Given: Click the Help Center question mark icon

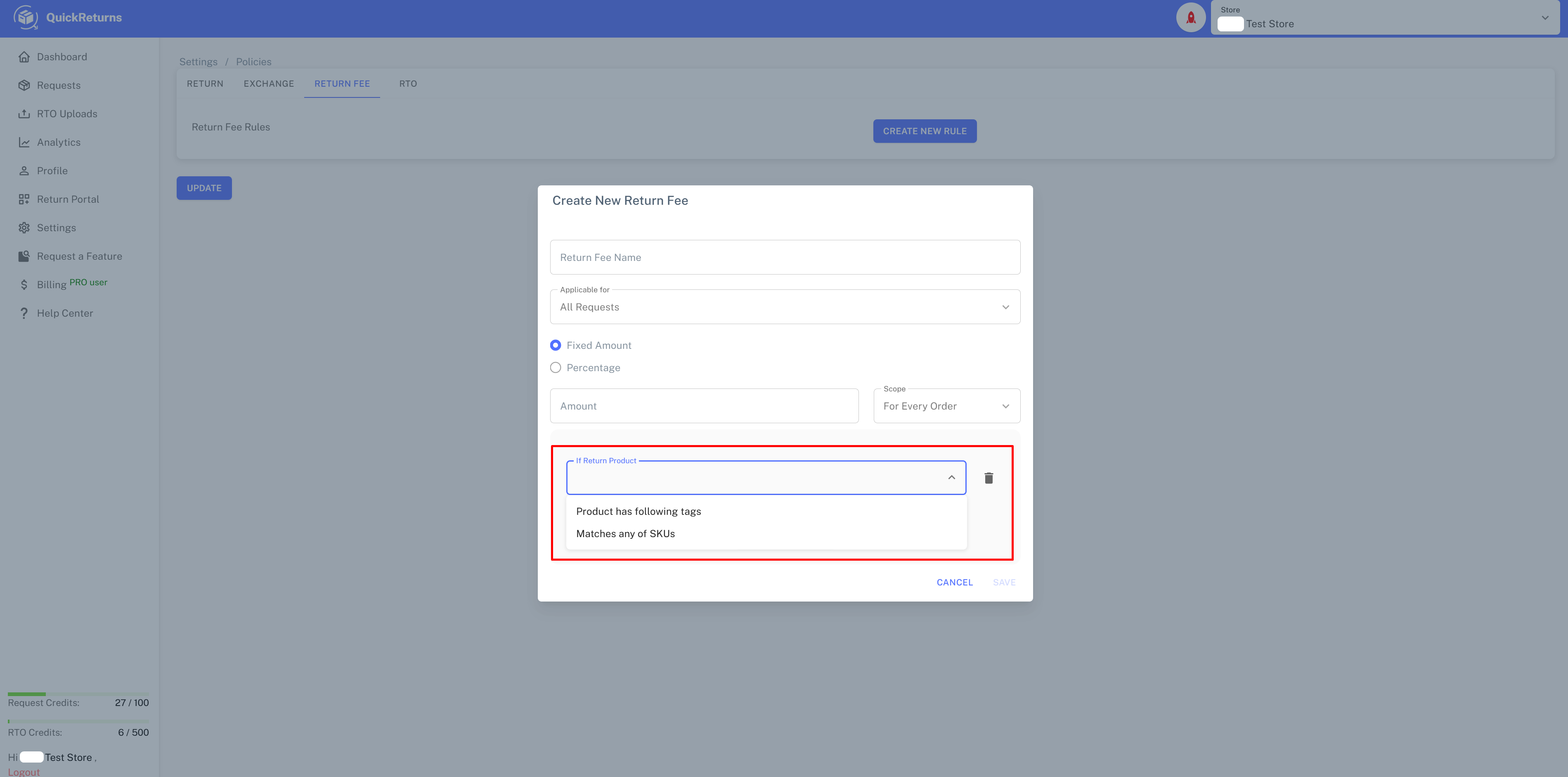Looking at the screenshot, I should (24, 313).
